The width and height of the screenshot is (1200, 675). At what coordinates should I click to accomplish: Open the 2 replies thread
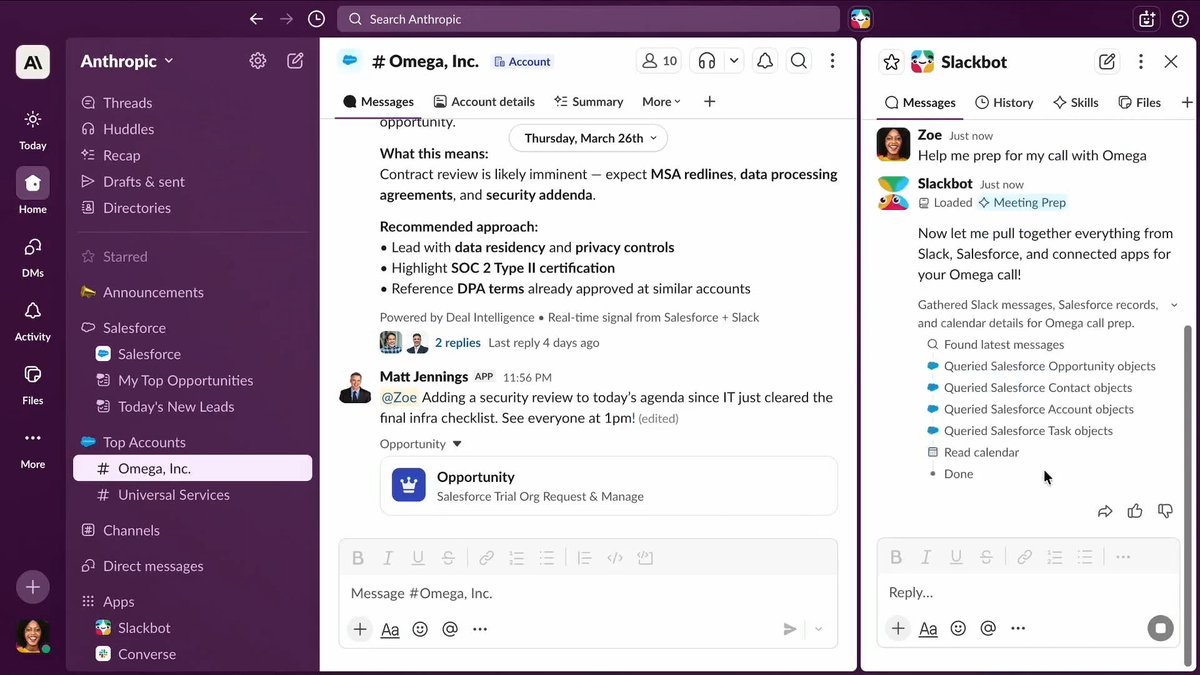[x=457, y=343]
